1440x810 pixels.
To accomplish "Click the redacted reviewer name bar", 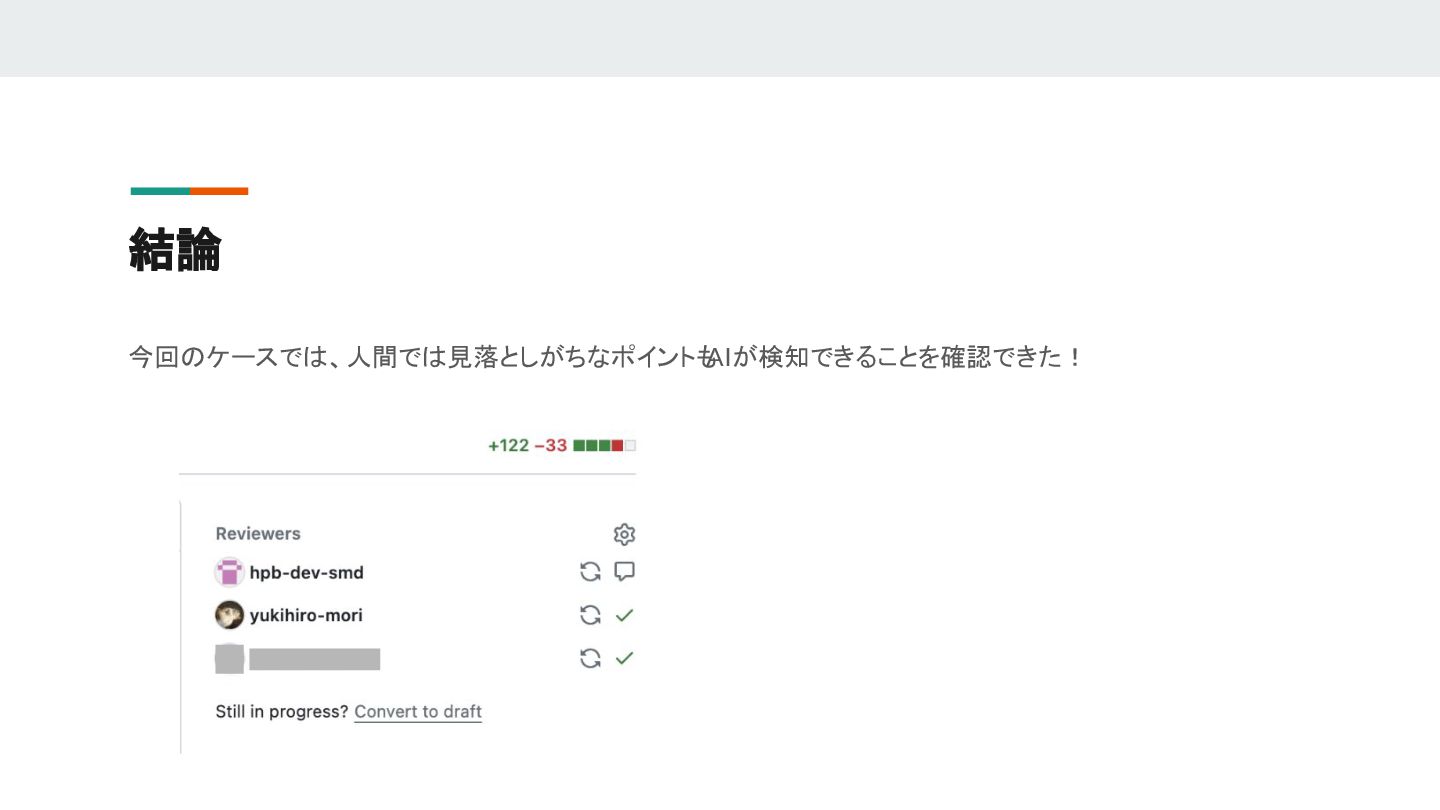I will (x=314, y=659).
